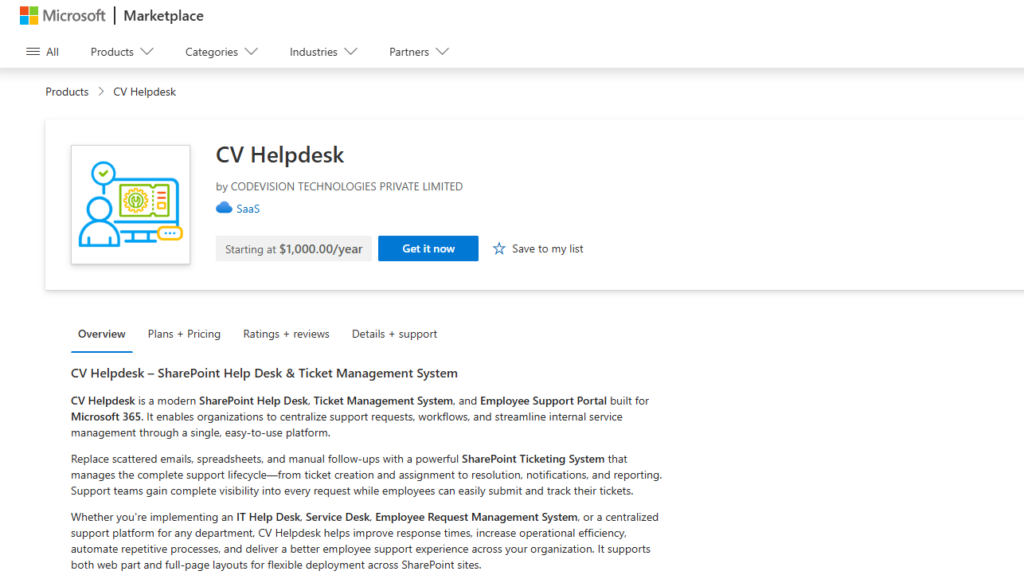Expand the Industries dropdown
The image size is (1024, 575).
coord(323,52)
